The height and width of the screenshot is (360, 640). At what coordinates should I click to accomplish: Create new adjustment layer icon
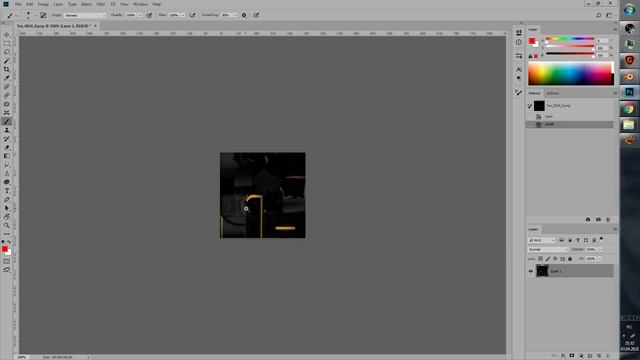click(x=581, y=356)
